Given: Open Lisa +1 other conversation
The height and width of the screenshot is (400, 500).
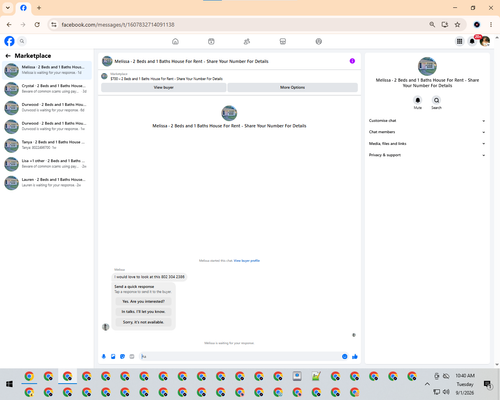Looking at the screenshot, I should pyautogui.click(x=47, y=164).
